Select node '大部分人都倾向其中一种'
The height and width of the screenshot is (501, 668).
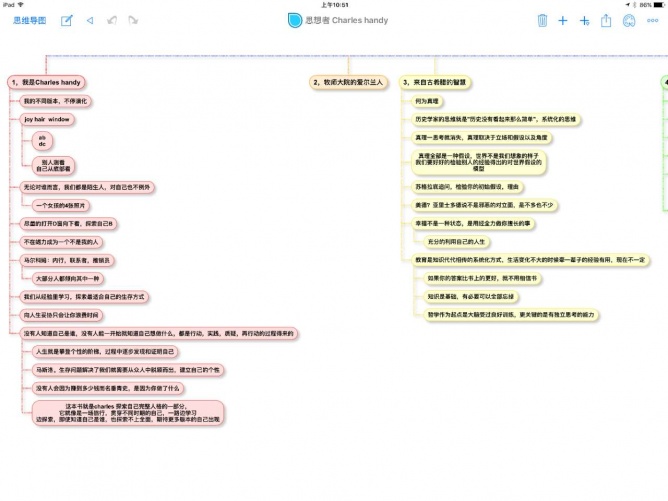pos(68,279)
